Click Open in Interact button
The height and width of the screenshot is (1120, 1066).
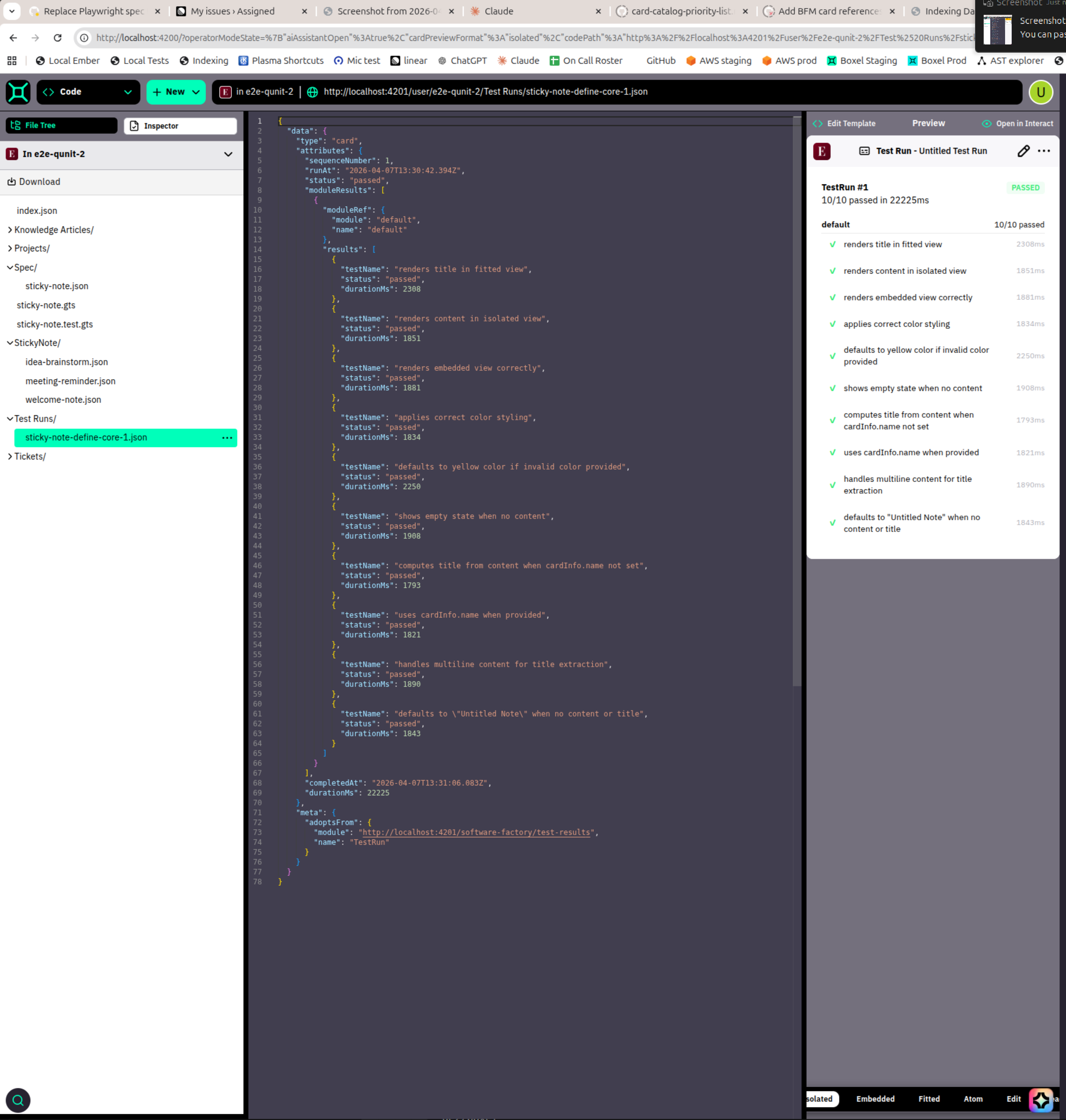click(x=1018, y=124)
